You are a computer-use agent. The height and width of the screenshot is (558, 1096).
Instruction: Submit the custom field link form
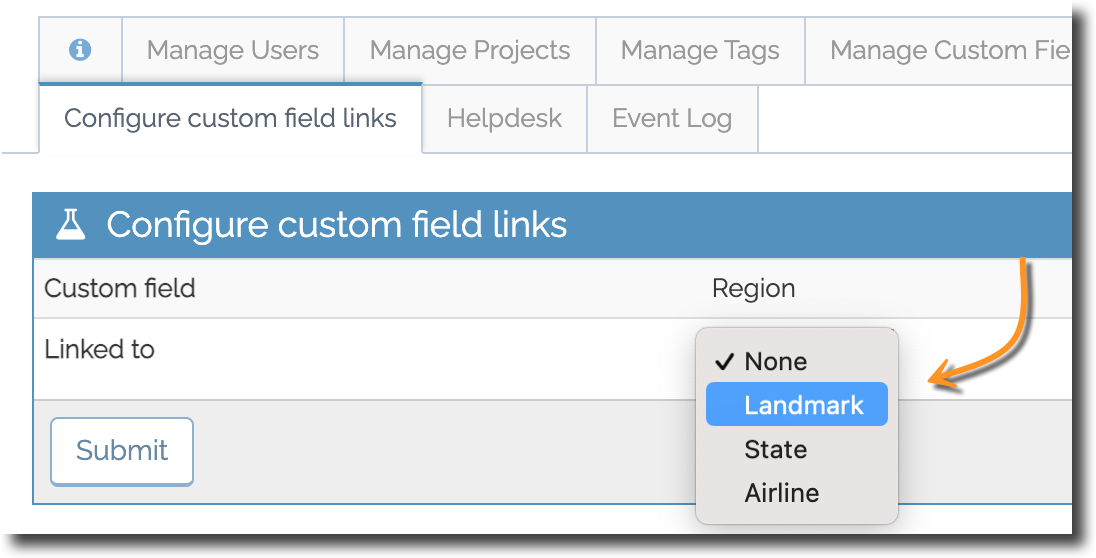(122, 451)
